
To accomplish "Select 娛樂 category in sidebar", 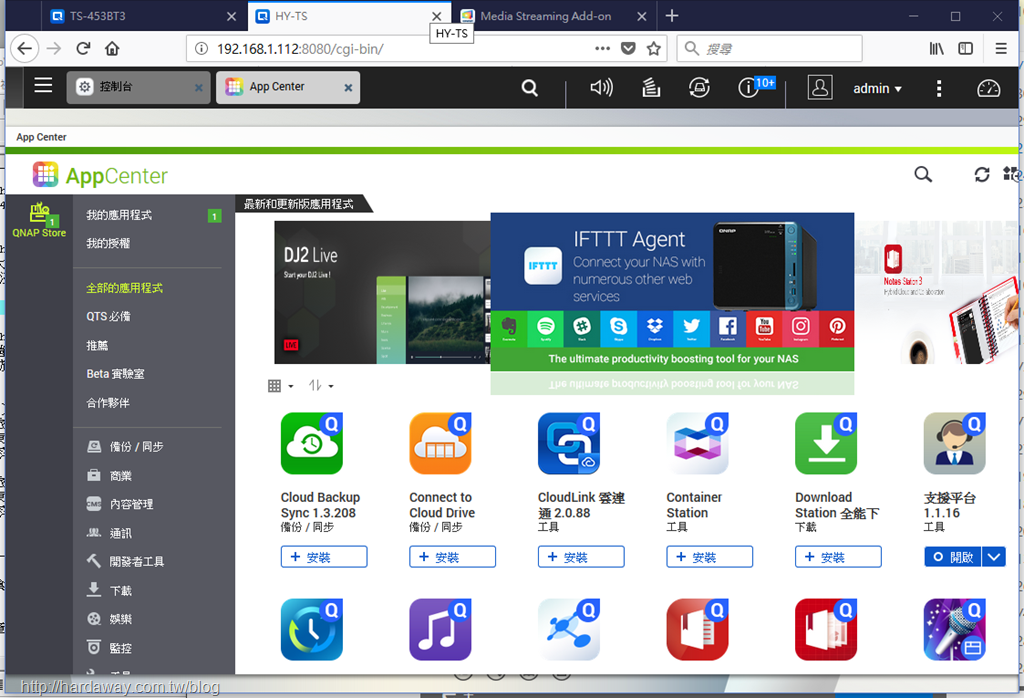I will pos(109,619).
